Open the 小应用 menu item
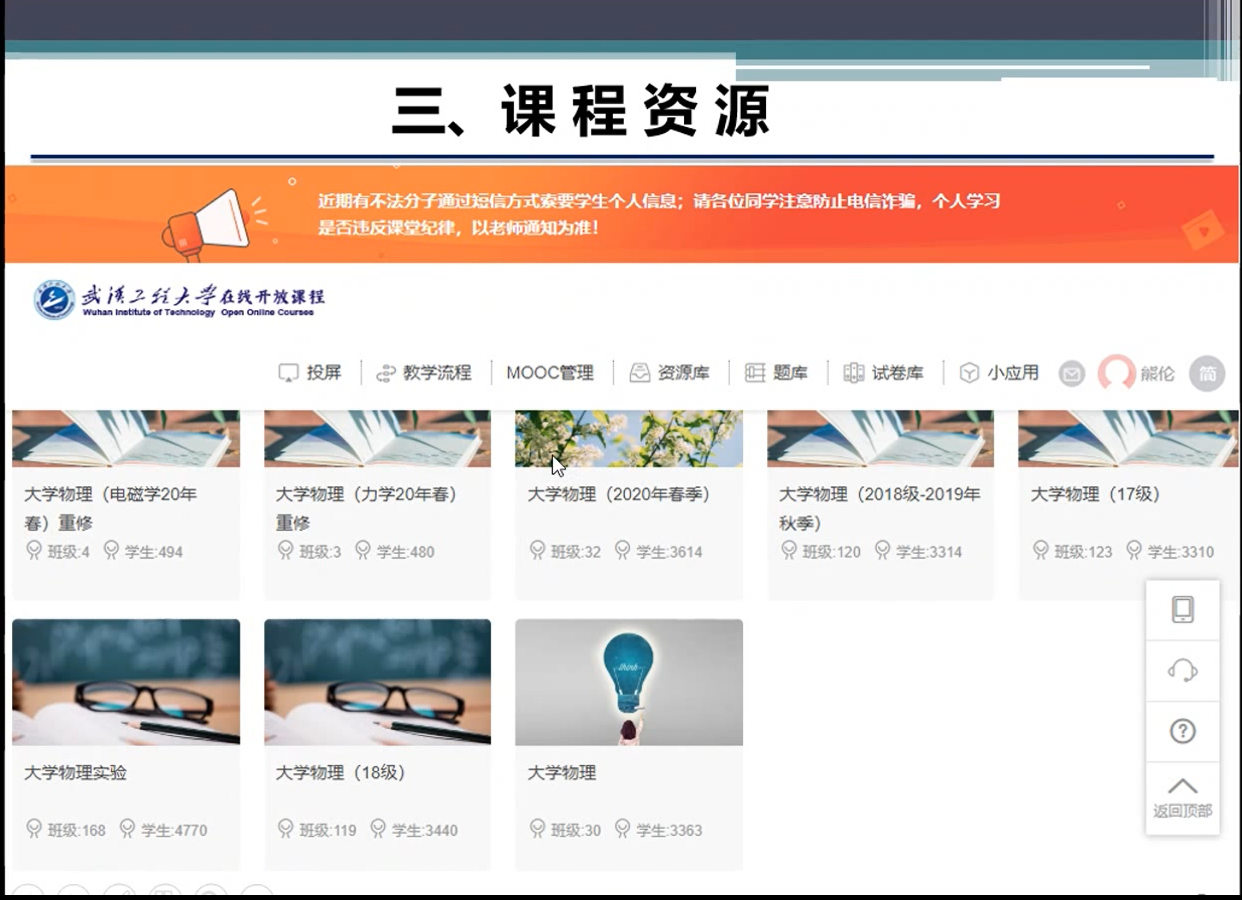Screen dimensions: 1242x900 [1013, 373]
